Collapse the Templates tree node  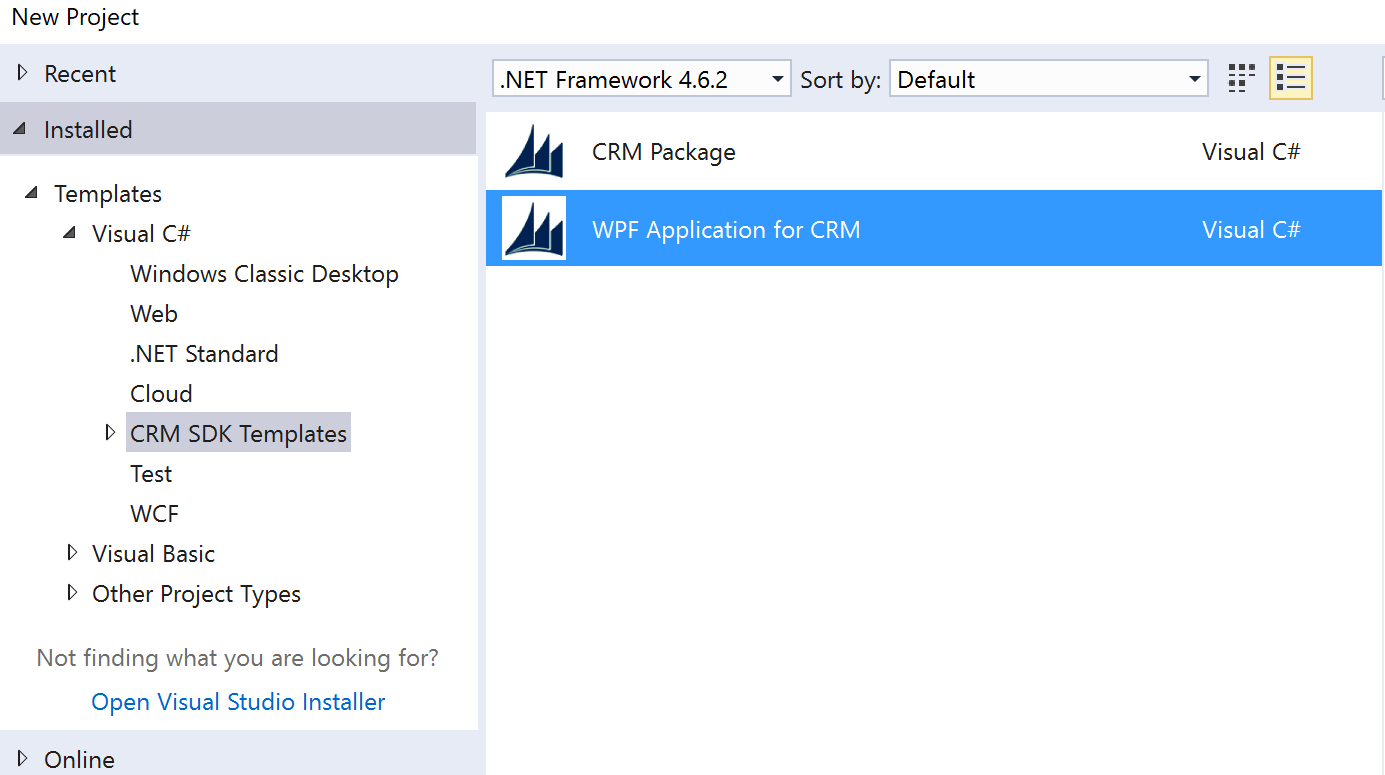tap(33, 193)
